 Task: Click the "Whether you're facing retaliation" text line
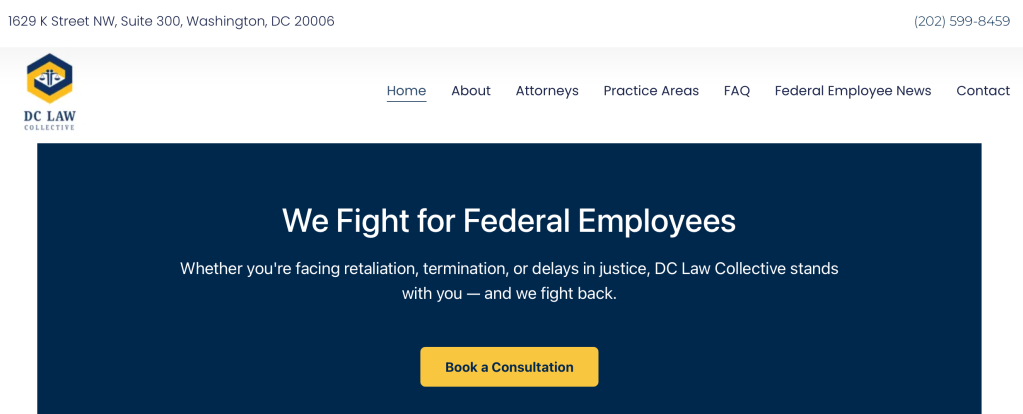pos(509,268)
